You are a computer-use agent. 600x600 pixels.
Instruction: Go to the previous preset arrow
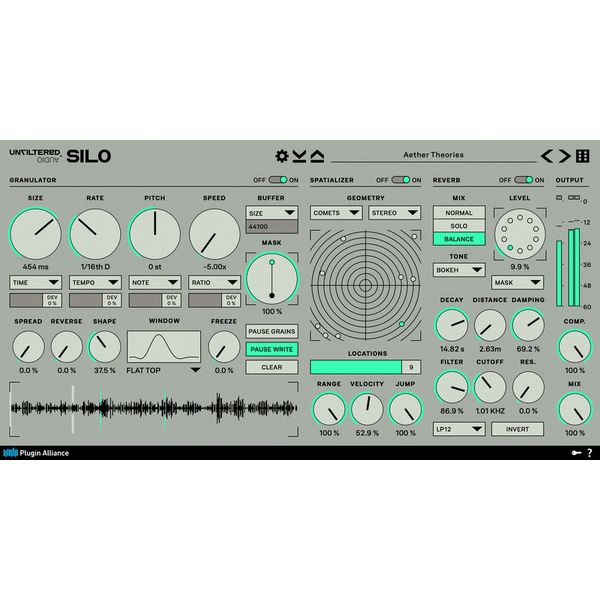click(547, 155)
